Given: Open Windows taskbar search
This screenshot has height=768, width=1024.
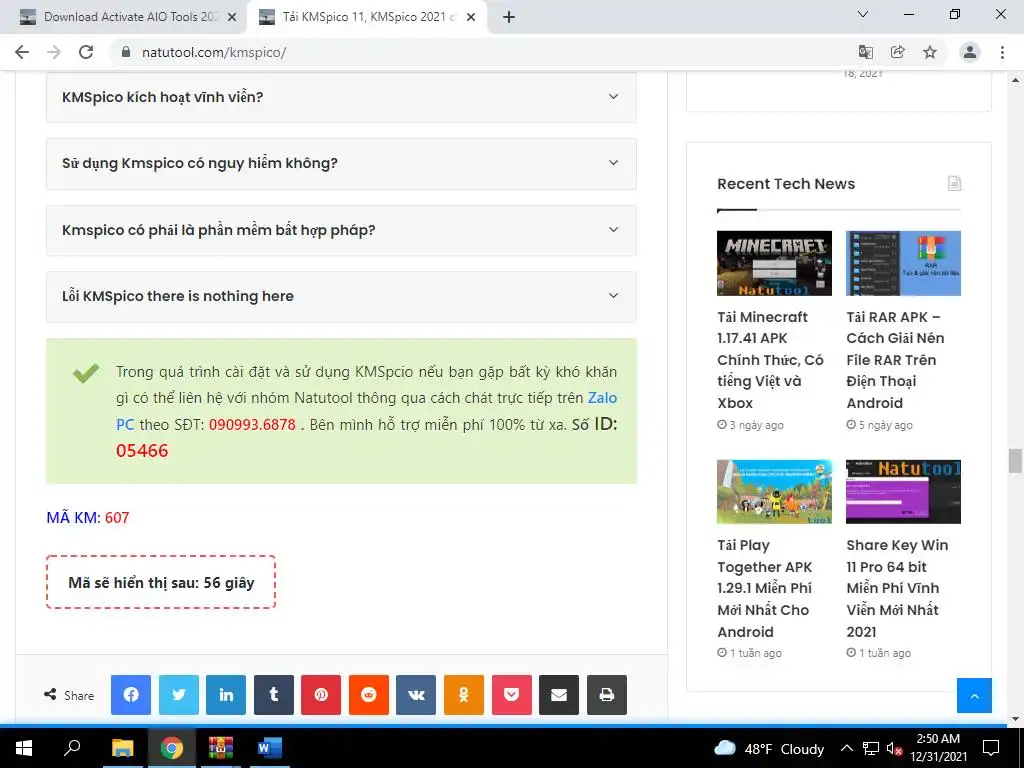Looking at the screenshot, I should click(x=72, y=748).
